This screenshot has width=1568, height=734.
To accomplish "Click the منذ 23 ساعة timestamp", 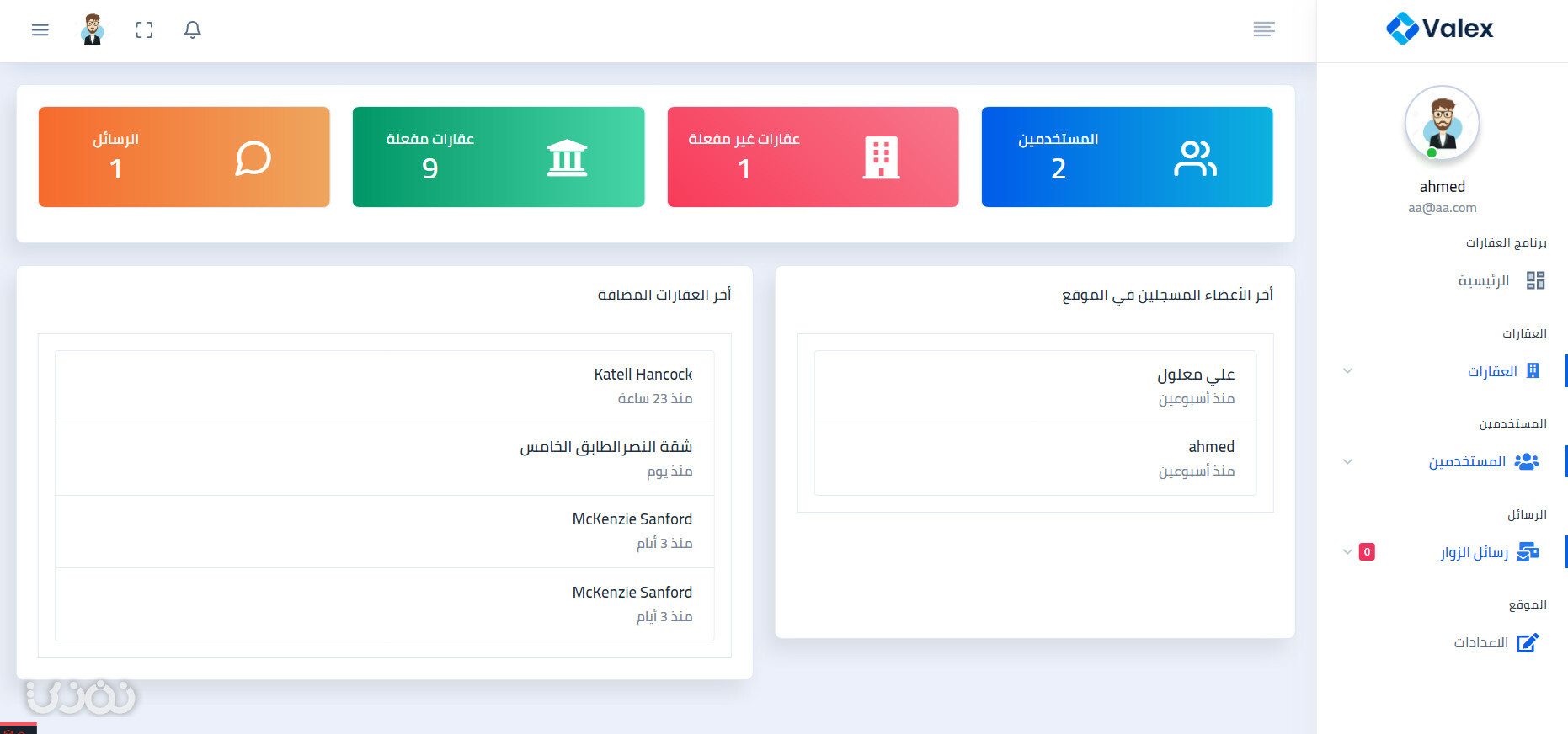I will [x=655, y=398].
